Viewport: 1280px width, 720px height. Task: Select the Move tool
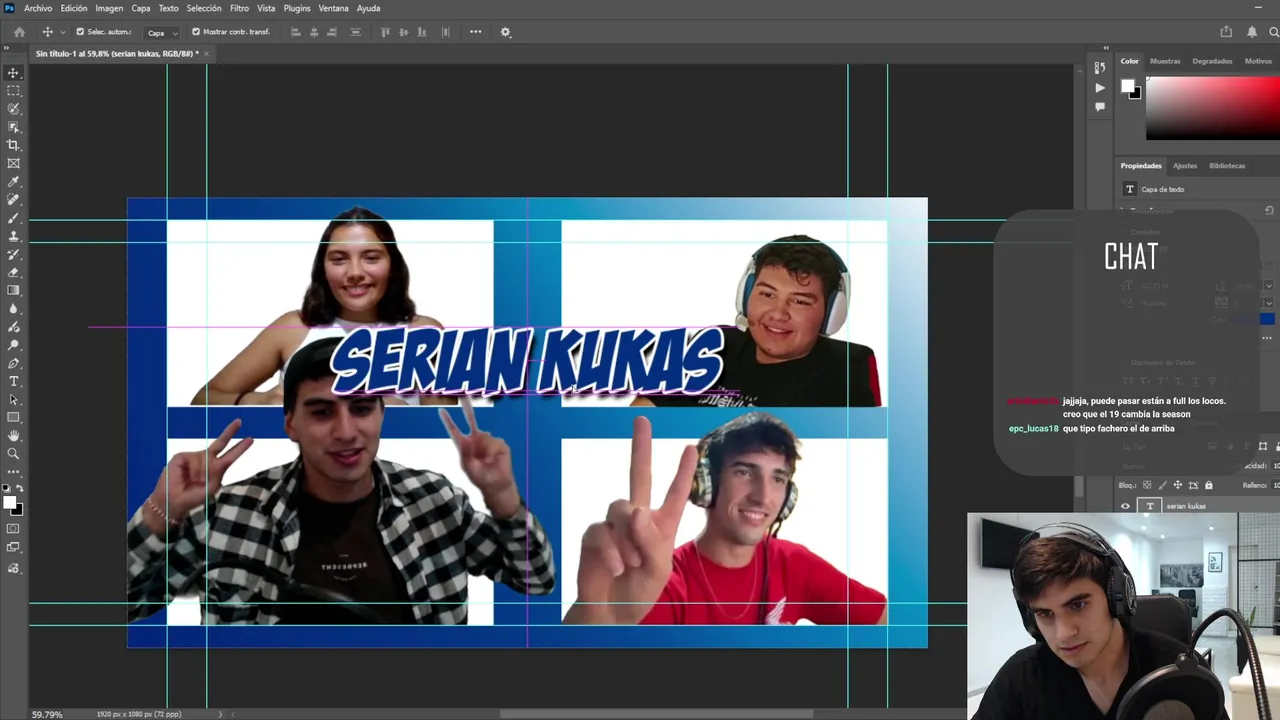point(13,73)
